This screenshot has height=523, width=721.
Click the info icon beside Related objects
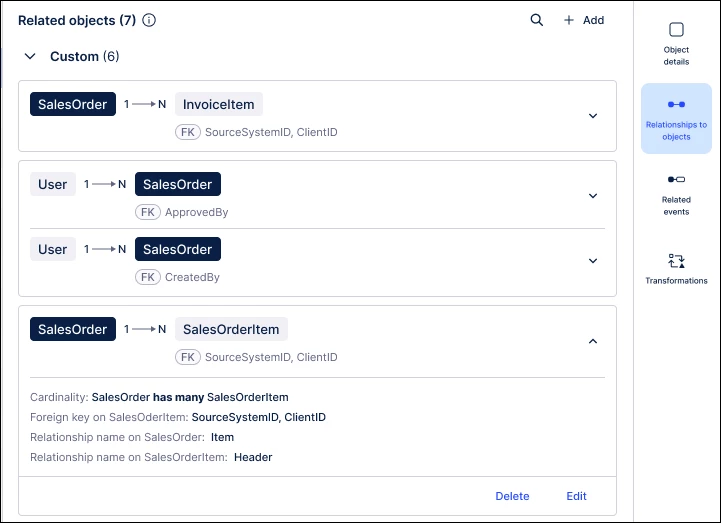click(x=149, y=20)
